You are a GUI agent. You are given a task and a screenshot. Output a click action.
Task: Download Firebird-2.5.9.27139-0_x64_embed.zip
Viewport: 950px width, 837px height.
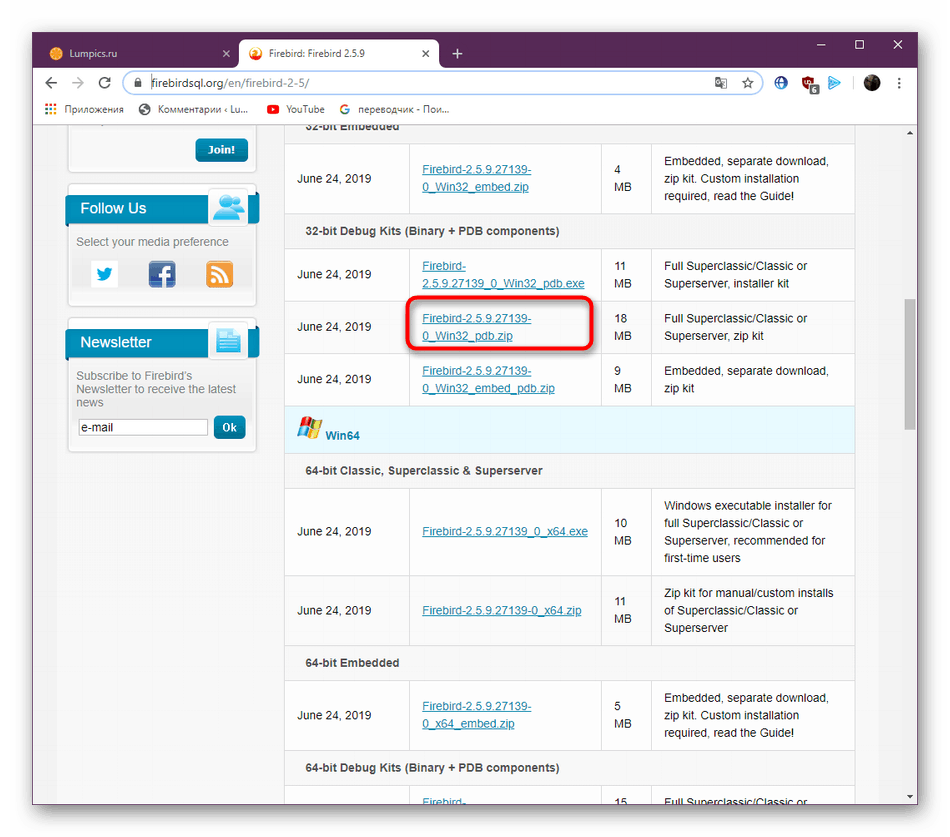pyautogui.click(x=476, y=715)
